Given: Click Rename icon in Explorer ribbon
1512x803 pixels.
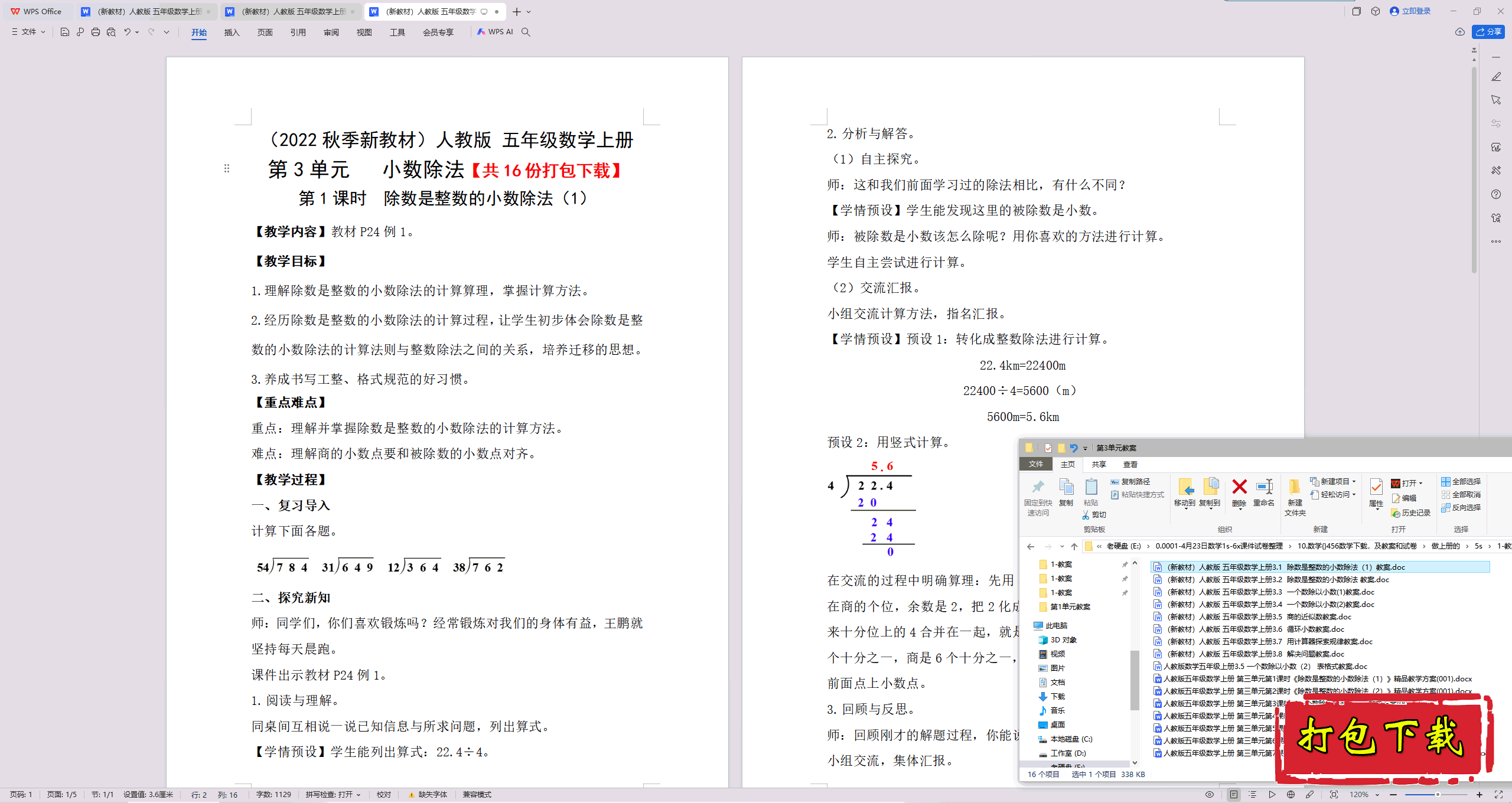Looking at the screenshot, I should pos(1264,492).
